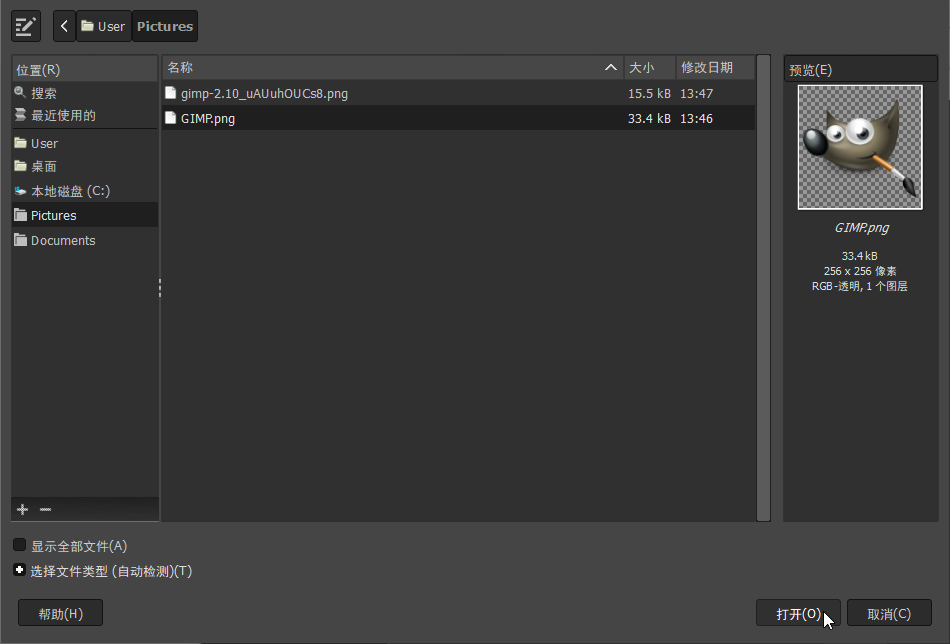The image size is (950, 644).
Task: Click Open (打开(O)) button
Action: pyautogui.click(x=798, y=613)
